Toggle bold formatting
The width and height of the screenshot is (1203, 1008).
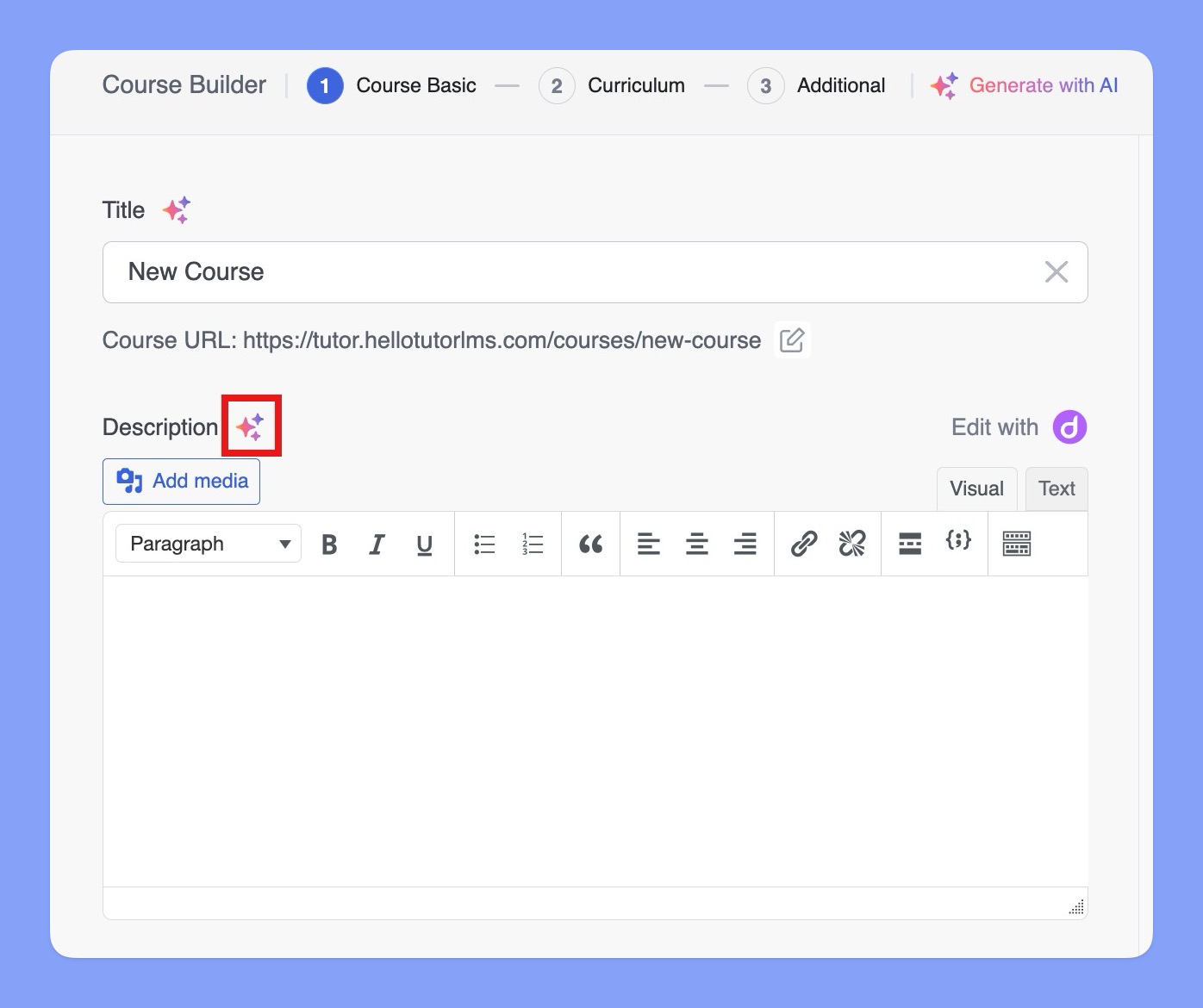point(329,544)
